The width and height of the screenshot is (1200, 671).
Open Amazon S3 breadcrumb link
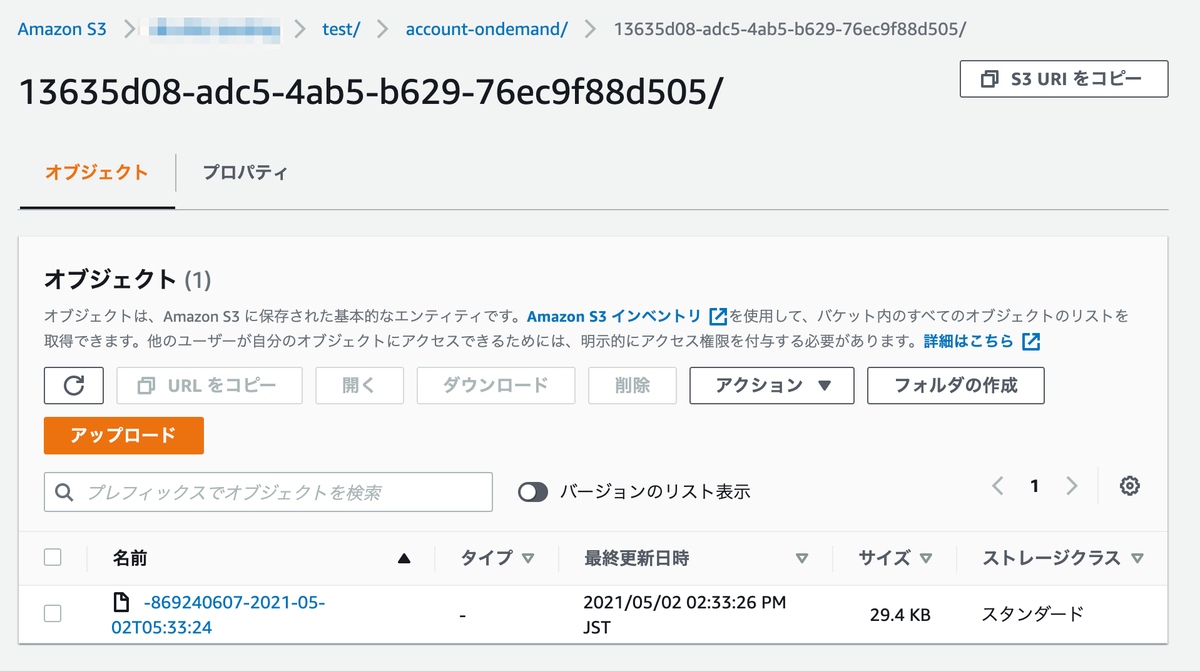(x=62, y=29)
